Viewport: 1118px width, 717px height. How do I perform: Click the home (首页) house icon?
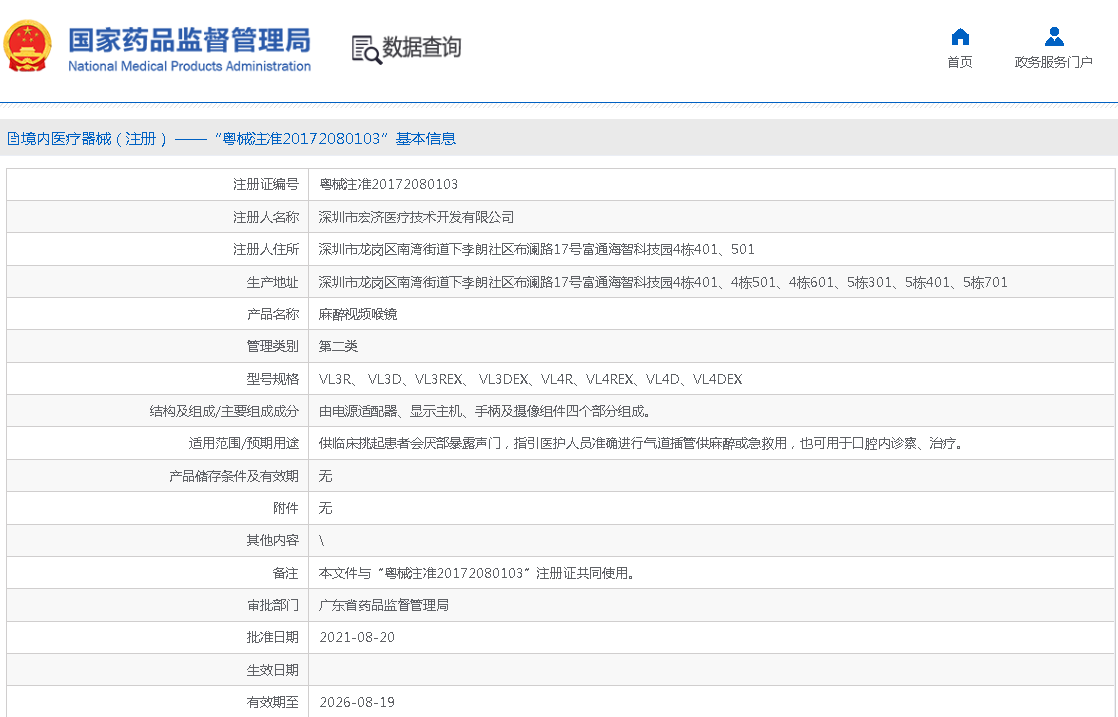point(960,37)
